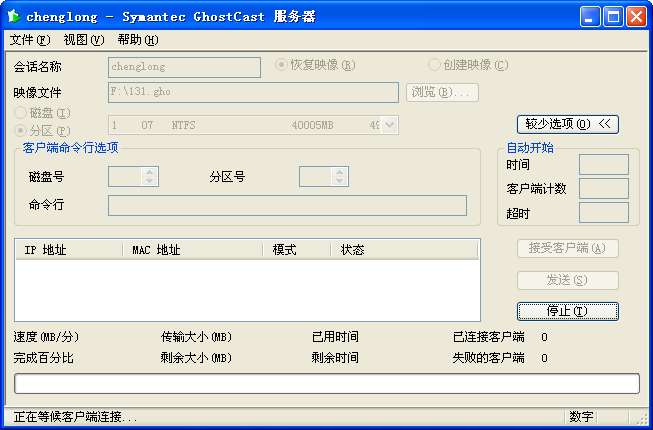Click the 数字 status bar indicator
Viewport: 653px width, 430px height.
click(x=581, y=417)
